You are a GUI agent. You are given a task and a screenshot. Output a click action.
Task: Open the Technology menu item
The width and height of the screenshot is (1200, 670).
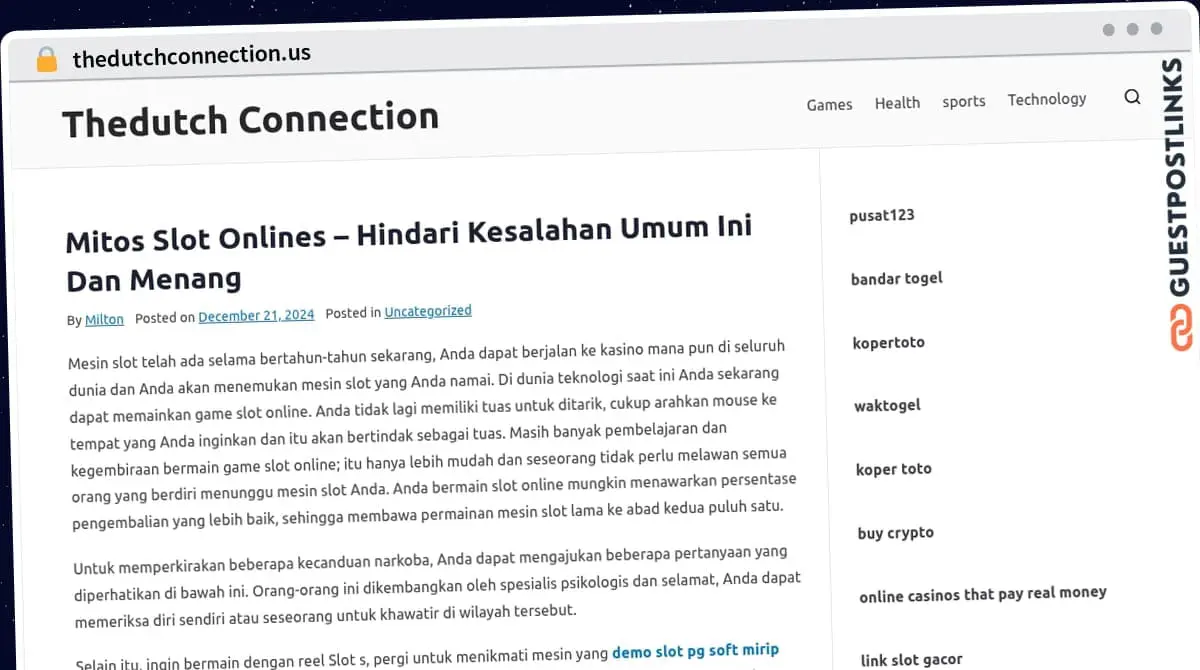[1047, 99]
